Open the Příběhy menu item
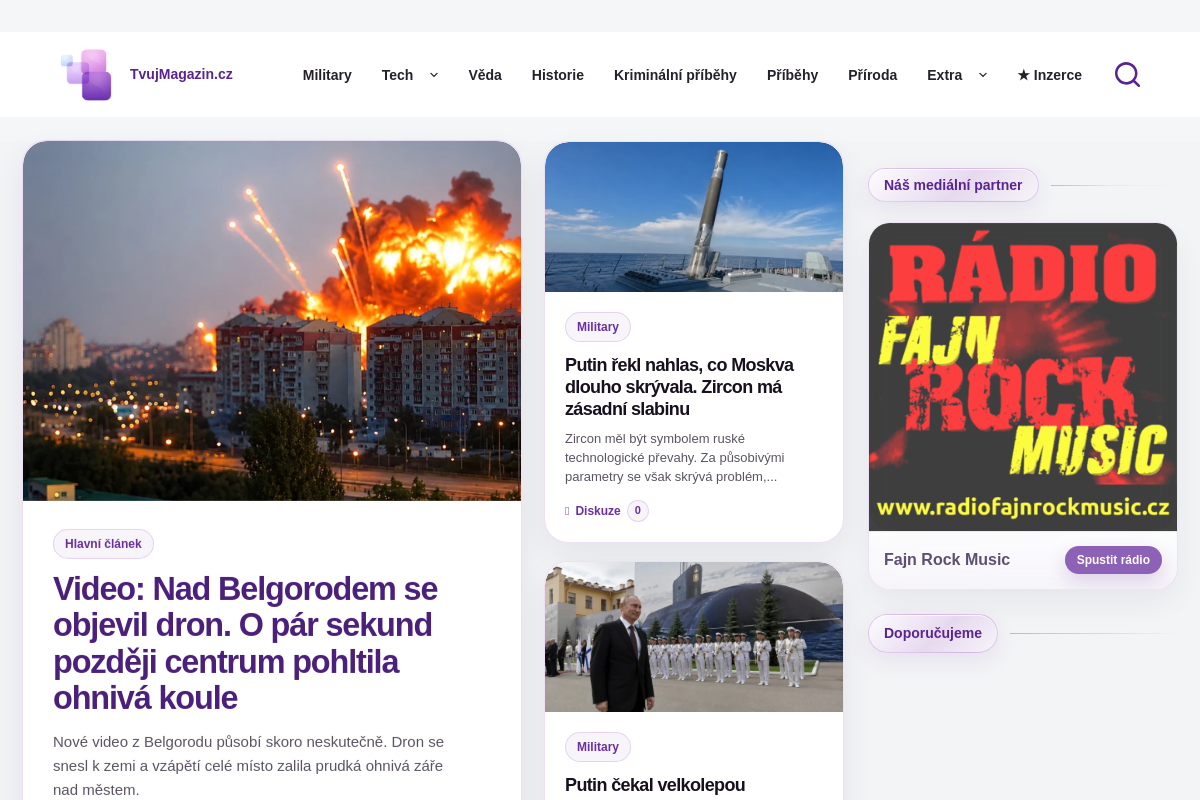The width and height of the screenshot is (1200, 800). click(792, 75)
